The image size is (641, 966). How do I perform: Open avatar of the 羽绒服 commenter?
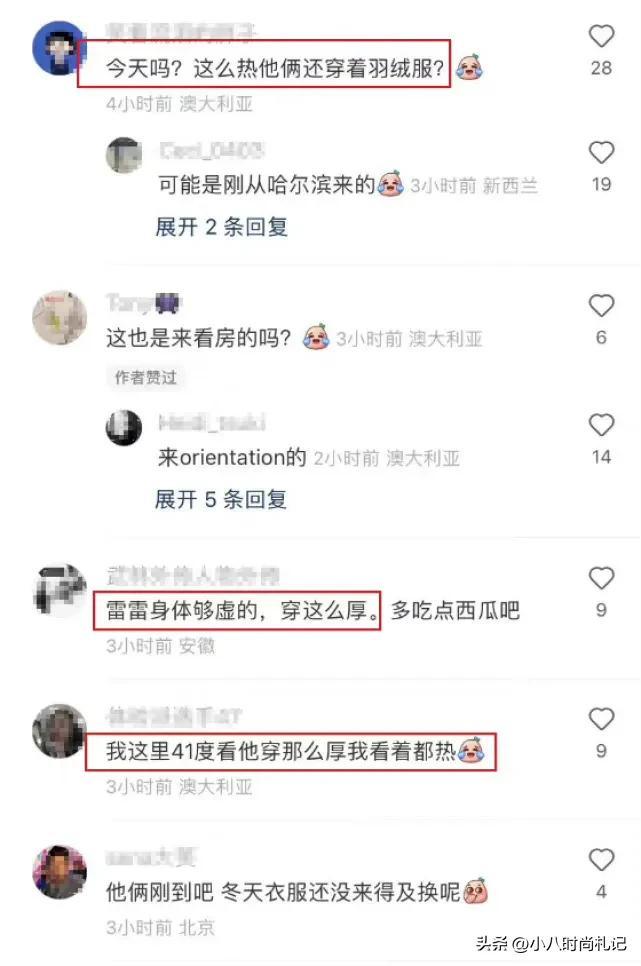59,48
